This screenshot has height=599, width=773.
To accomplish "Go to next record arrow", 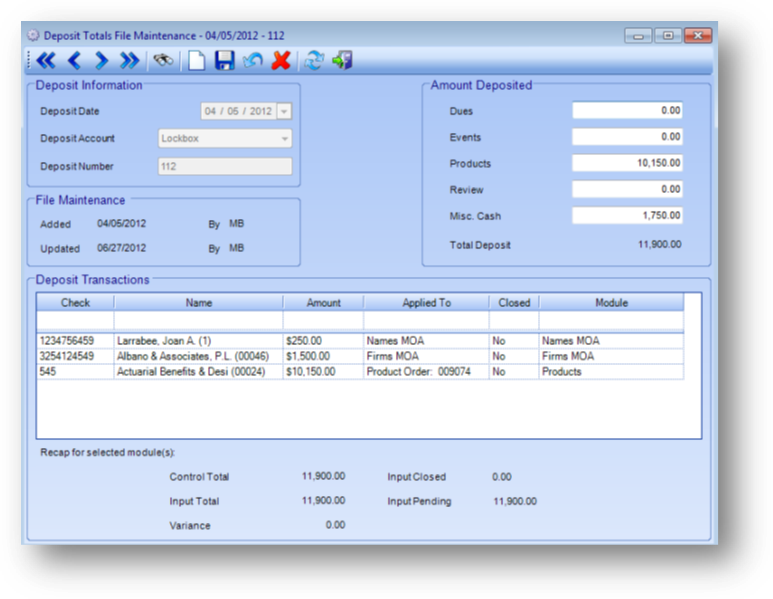I will [101, 61].
